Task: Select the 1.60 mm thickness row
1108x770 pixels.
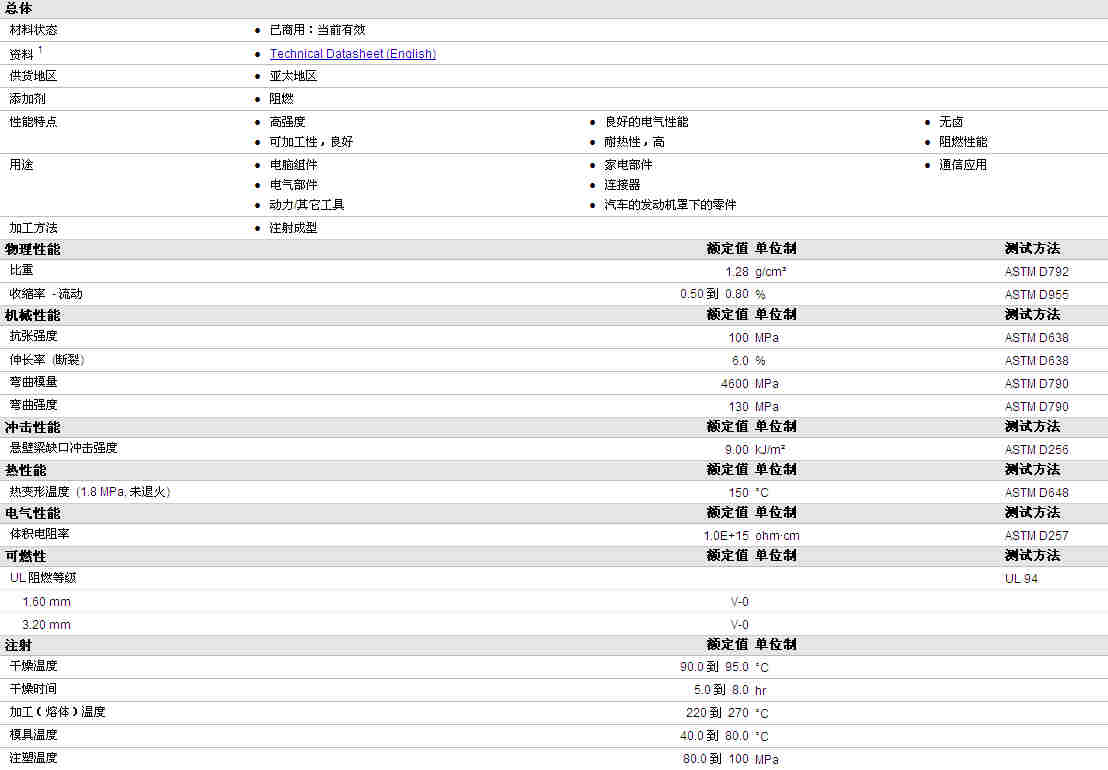Action: coord(47,602)
